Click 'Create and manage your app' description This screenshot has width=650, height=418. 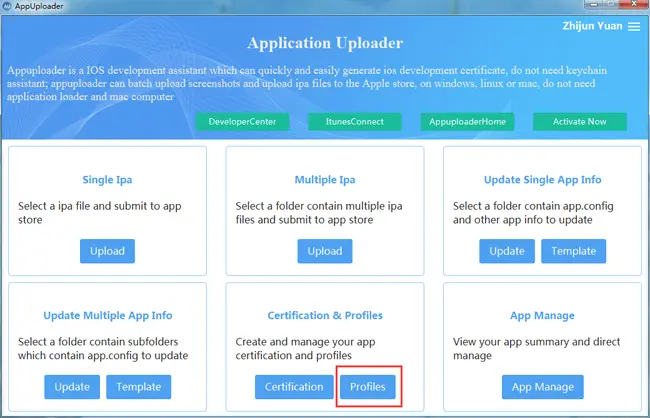click(306, 348)
